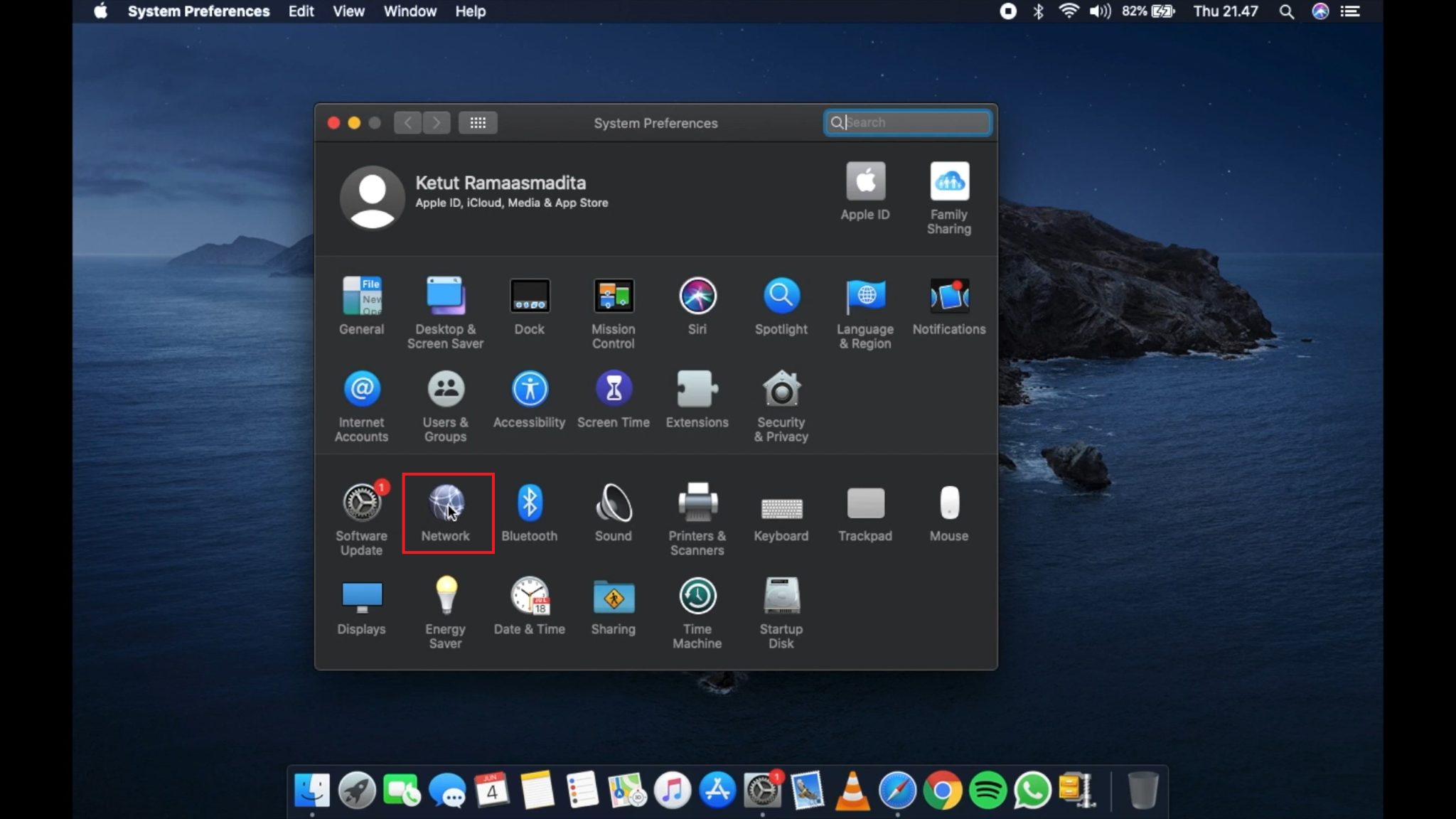Open Printers & Scanners pane
The image size is (1456, 819).
pos(697,520)
